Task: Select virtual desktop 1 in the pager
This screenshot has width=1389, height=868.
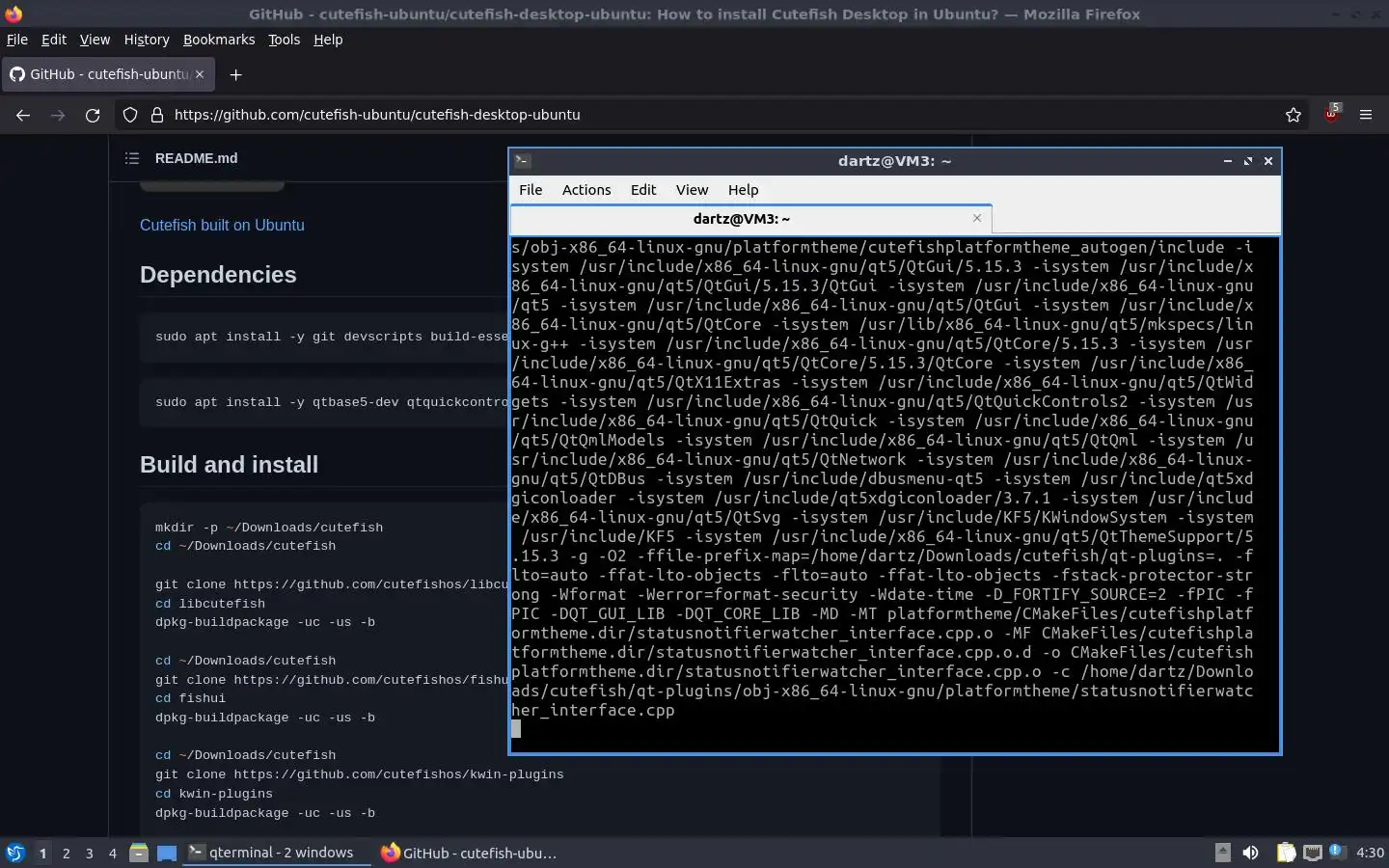Action: (x=42, y=853)
